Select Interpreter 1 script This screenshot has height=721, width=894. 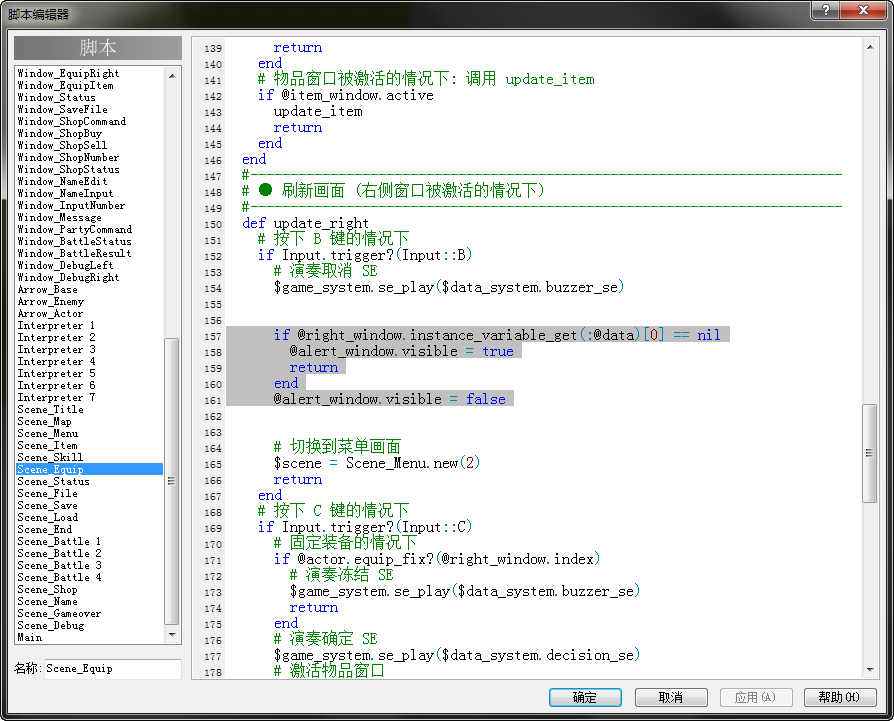(56, 325)
